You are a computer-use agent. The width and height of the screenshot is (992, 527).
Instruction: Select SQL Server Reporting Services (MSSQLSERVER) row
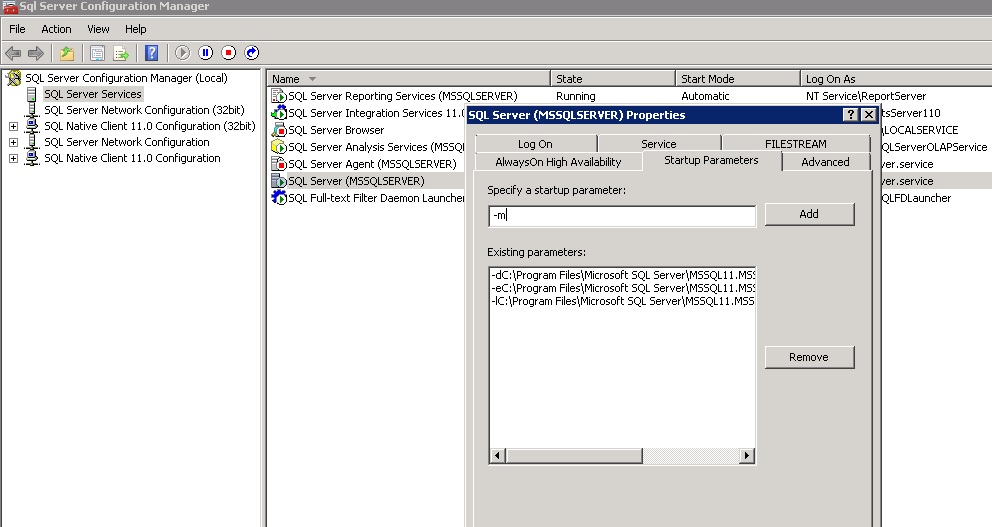coord(402,96)
